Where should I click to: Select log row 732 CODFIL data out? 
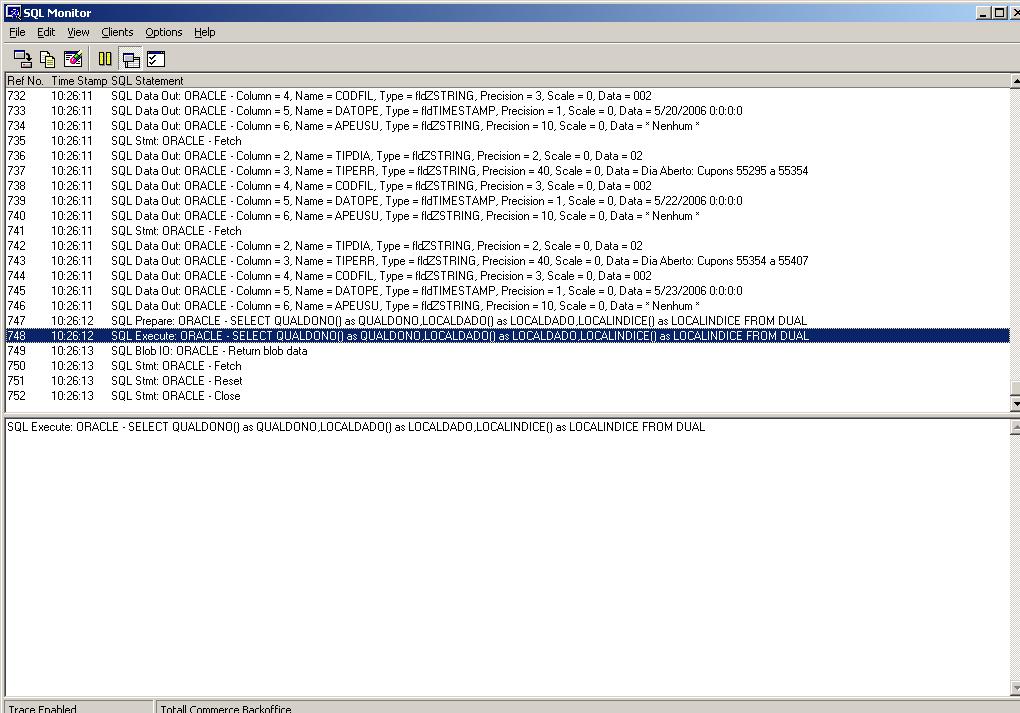pyautogui.click(x=507, y=96)
